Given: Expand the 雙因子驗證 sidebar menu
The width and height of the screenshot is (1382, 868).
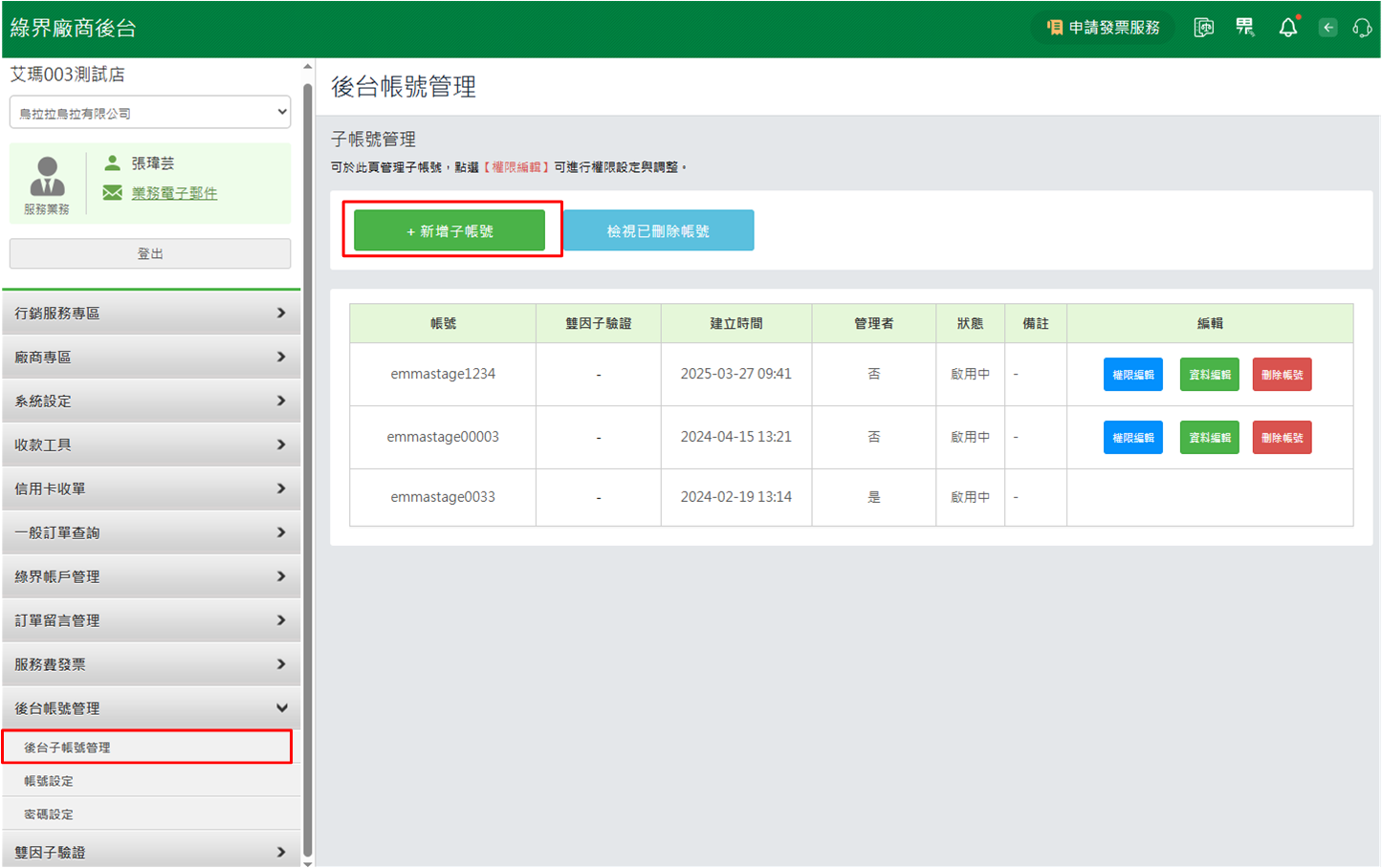Looking at the screenshot, I should [151, 852].
